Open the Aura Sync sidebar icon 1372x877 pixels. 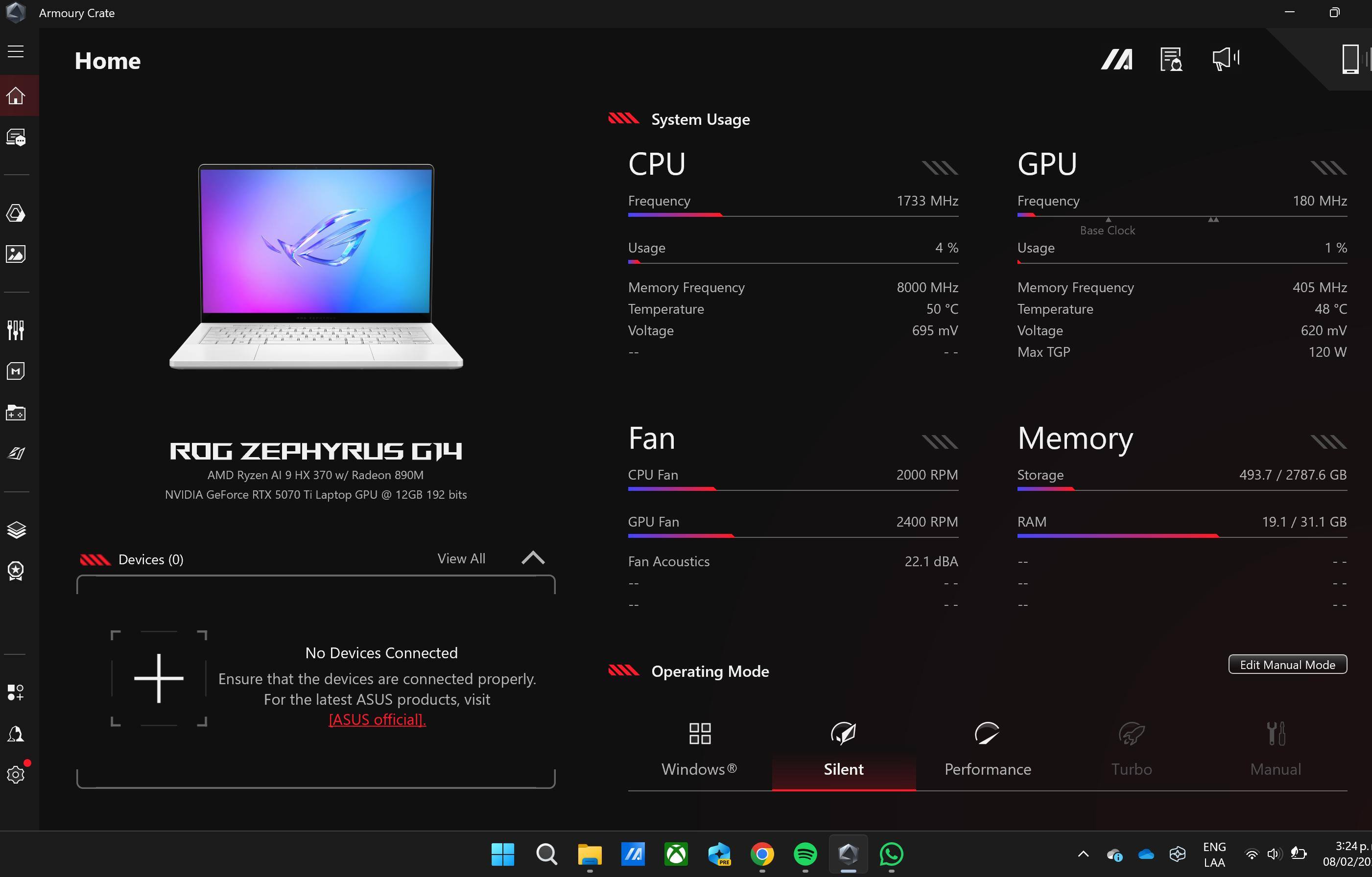pos(16,213)
